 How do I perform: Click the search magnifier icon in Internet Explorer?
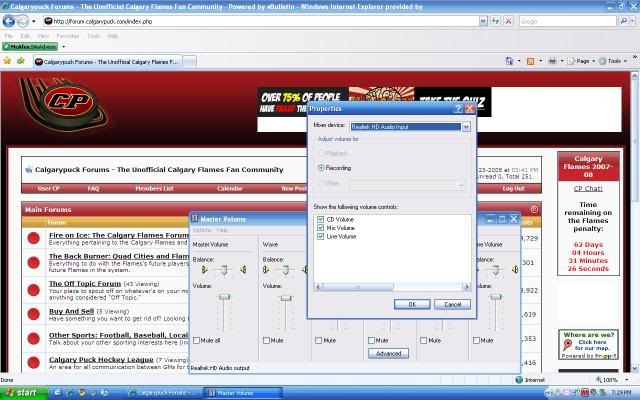624,21
